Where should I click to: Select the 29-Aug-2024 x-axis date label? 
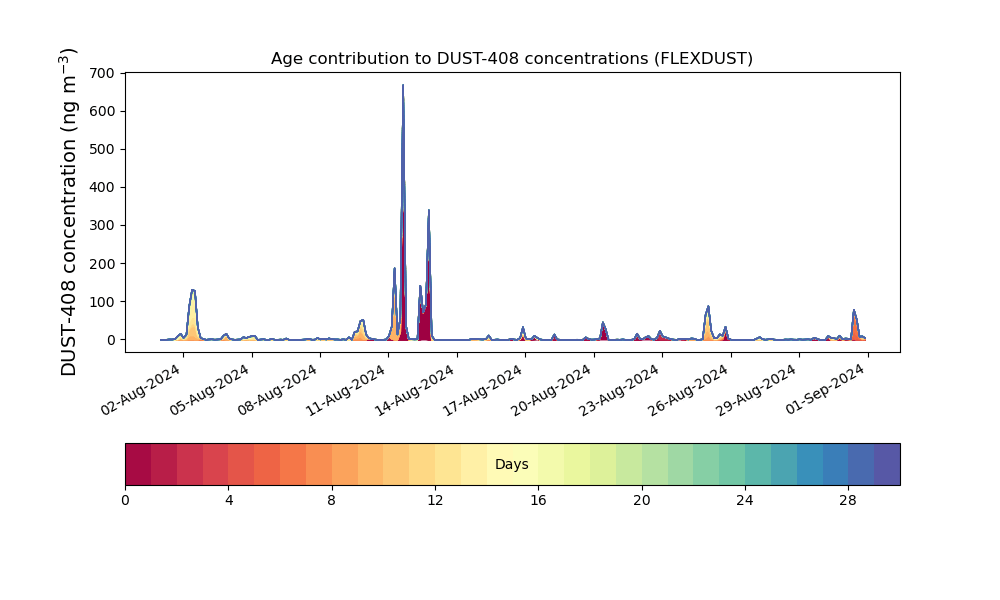(x=756, y=390)
